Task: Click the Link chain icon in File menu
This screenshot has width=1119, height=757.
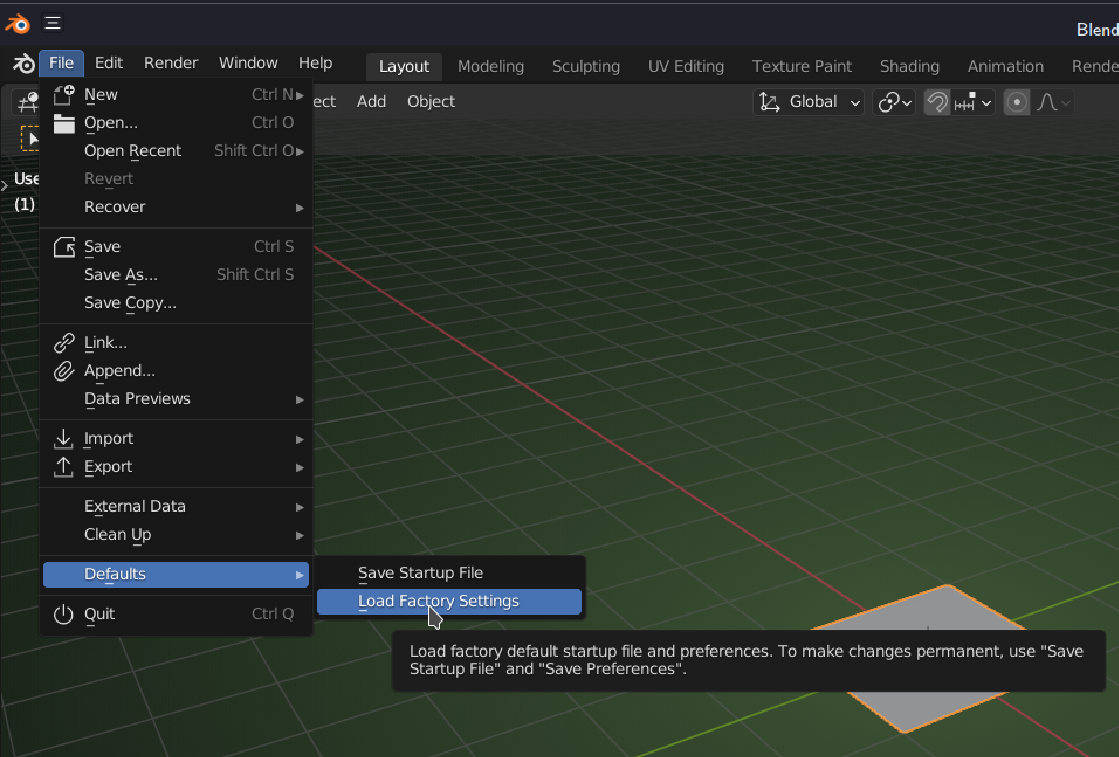Action: (x=64, y=343)
